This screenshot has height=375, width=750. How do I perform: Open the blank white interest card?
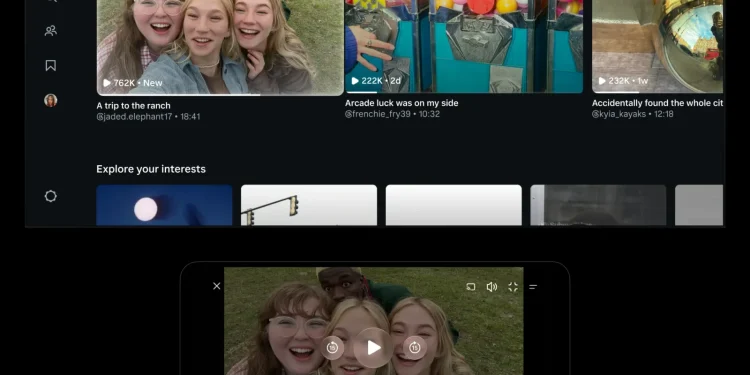tap(453, 205)
